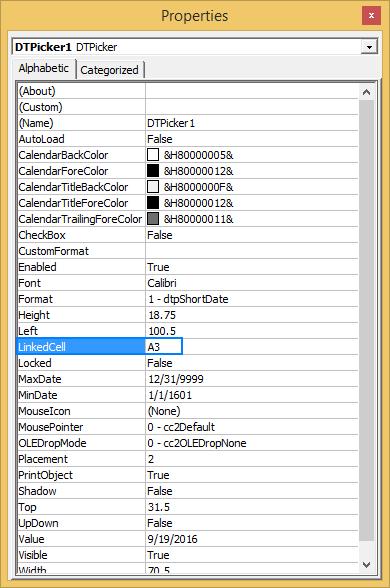Select the MinDate property
The width and height of the screenshot is (390, 588).
coord(38,395)
